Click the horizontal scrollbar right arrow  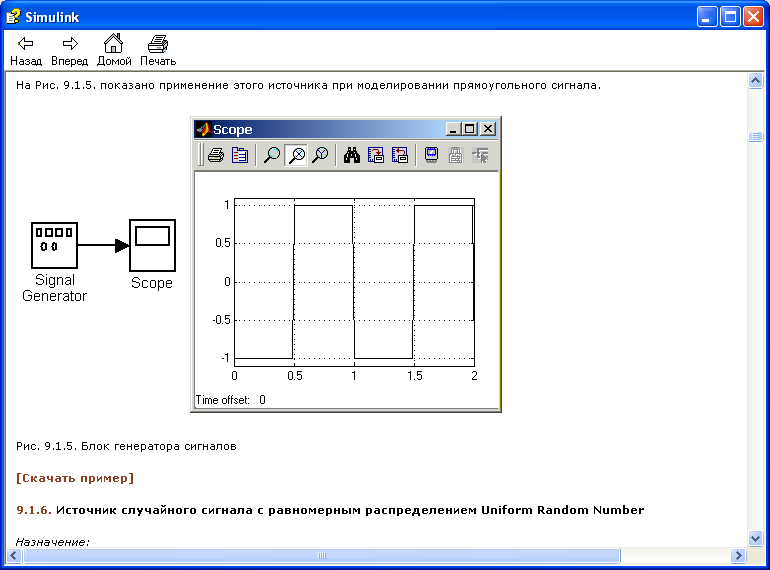(x=738, y=555)
